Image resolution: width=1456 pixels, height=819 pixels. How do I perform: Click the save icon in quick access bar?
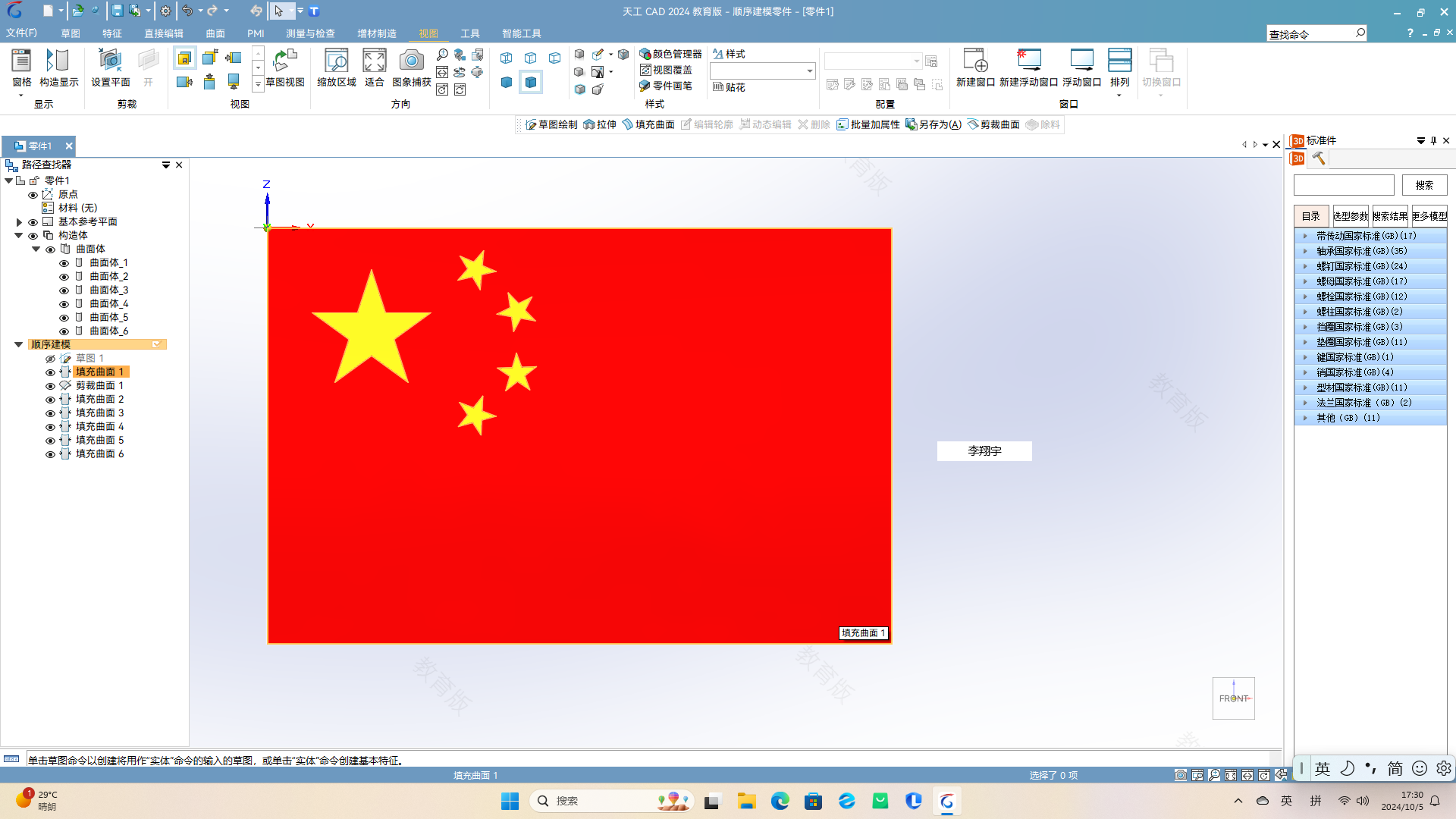(118, 11)
